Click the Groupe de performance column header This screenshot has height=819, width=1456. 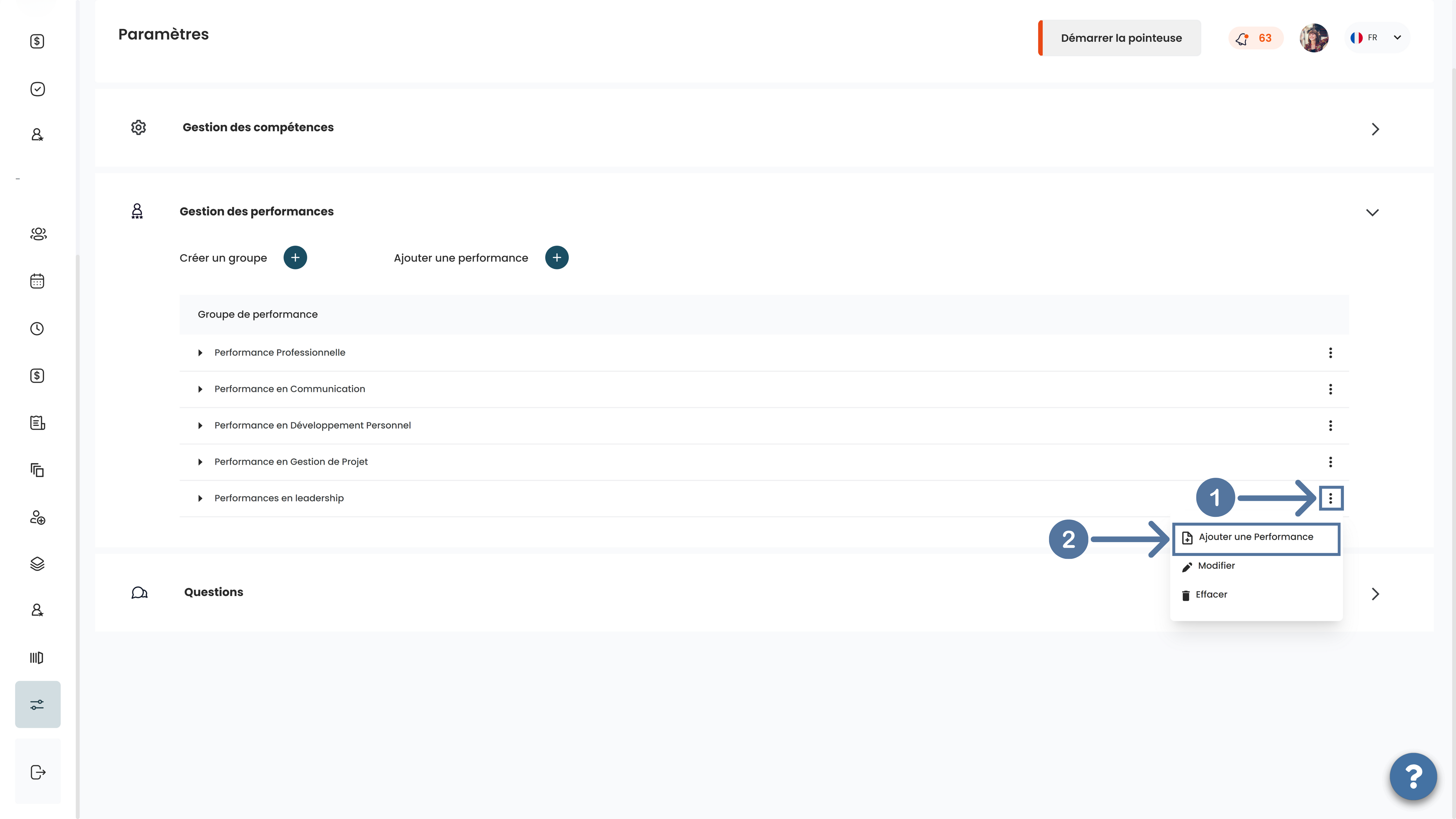258,314
